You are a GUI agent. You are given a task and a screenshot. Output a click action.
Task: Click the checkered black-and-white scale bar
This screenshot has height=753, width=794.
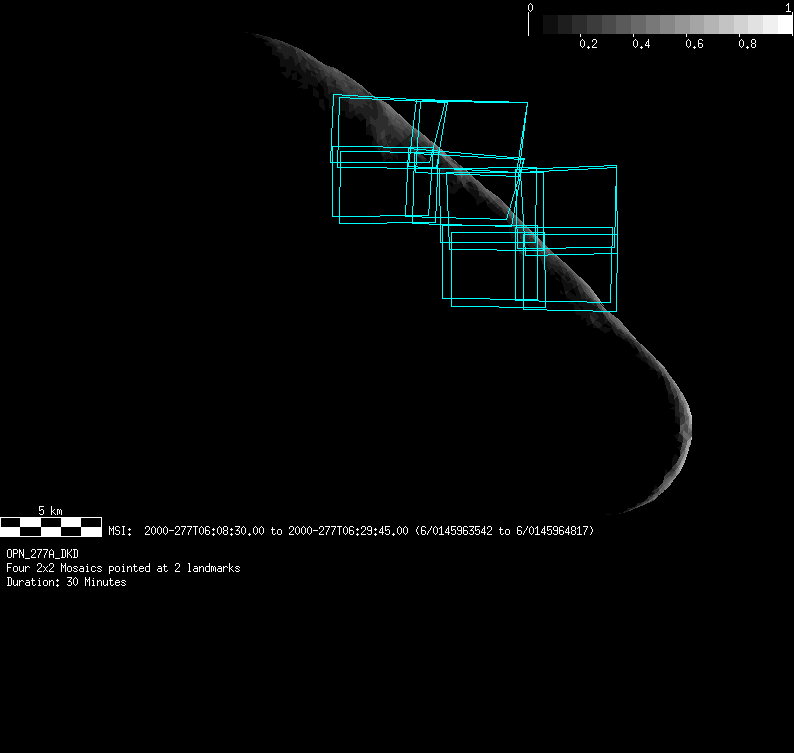point(51,526)
